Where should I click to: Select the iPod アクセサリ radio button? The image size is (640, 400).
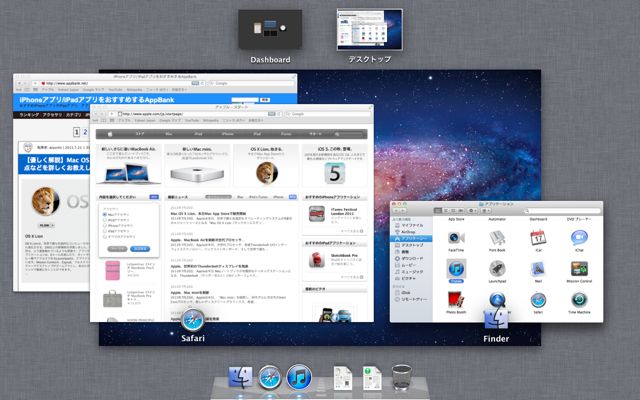coord(105,220)
